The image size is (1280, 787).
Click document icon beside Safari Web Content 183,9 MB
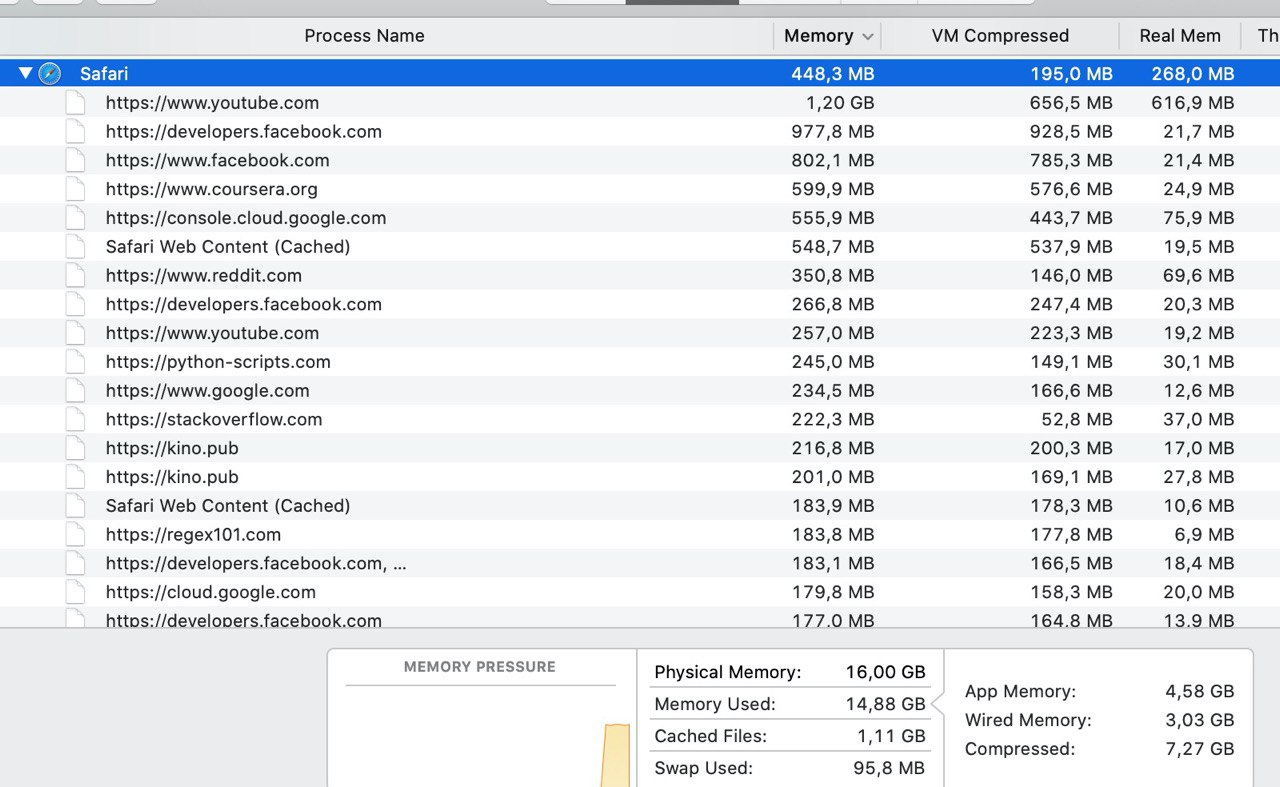(x=76, y=505)
